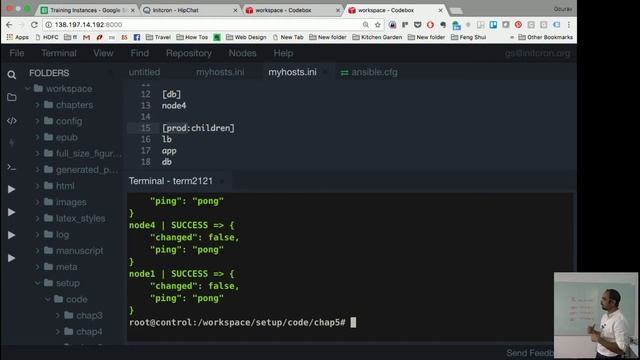640x360 pixels.
Task: Click the presenter webcam thumbnail
Action: [x=596, y=315]
